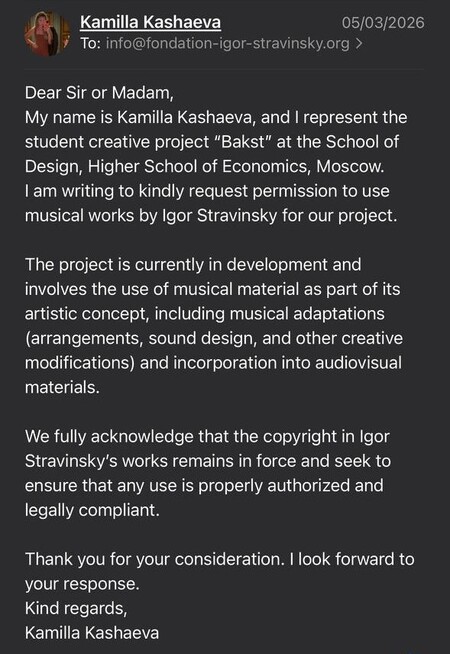Tap the "legally compliant." closing line
The image size is (450, 654).
(92, 510)
